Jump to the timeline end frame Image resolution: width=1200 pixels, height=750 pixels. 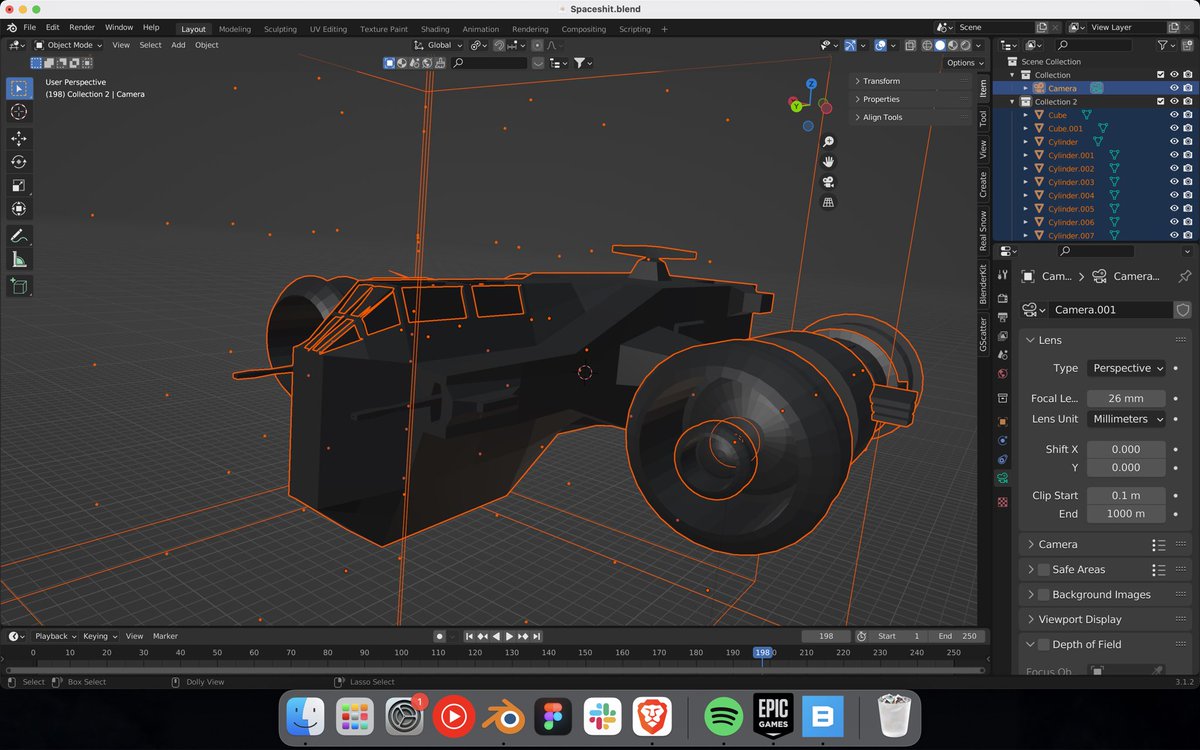point(536,636)
